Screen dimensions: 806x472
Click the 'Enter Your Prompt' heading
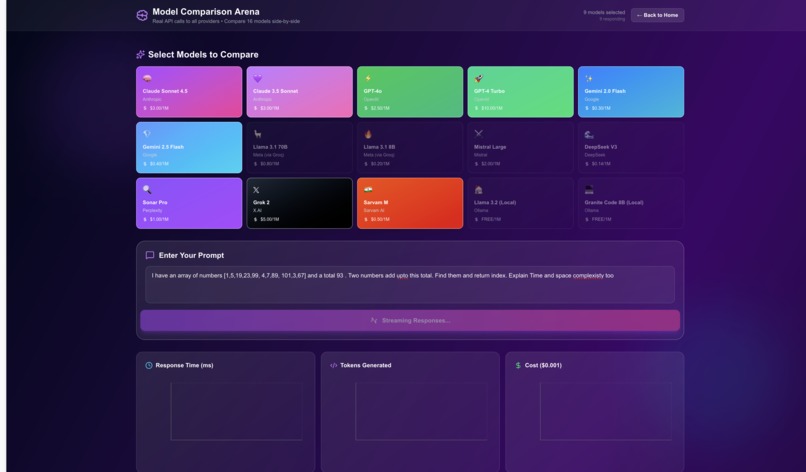[191, 256]
